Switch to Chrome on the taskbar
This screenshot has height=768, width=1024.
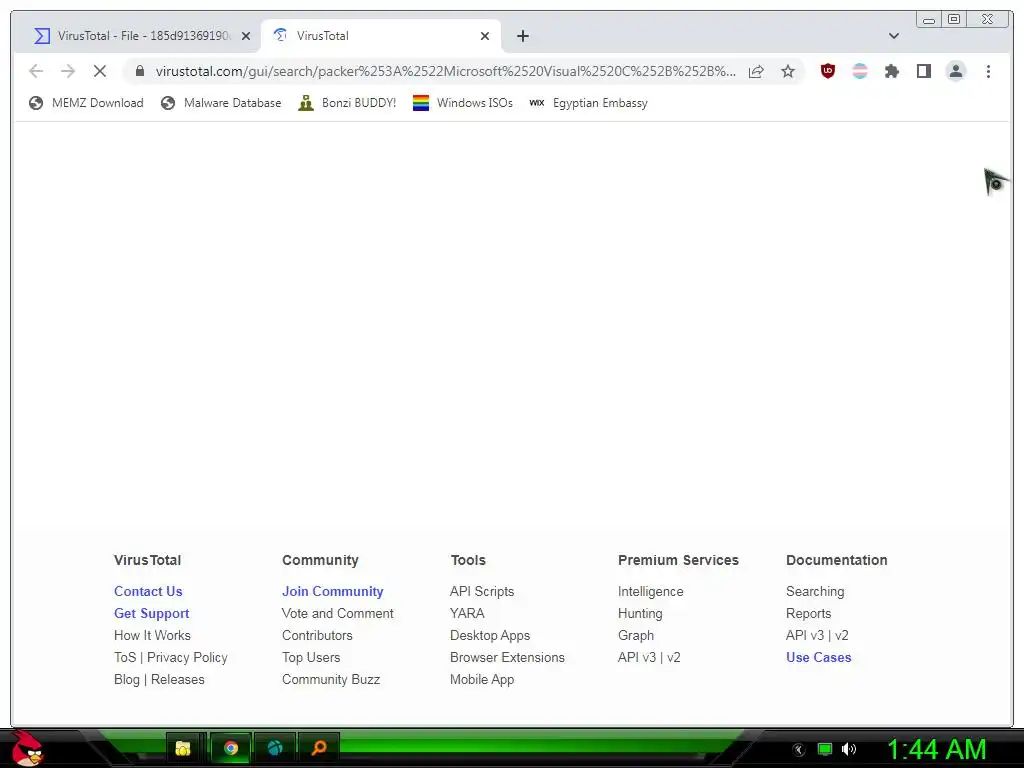click(231, 748)
